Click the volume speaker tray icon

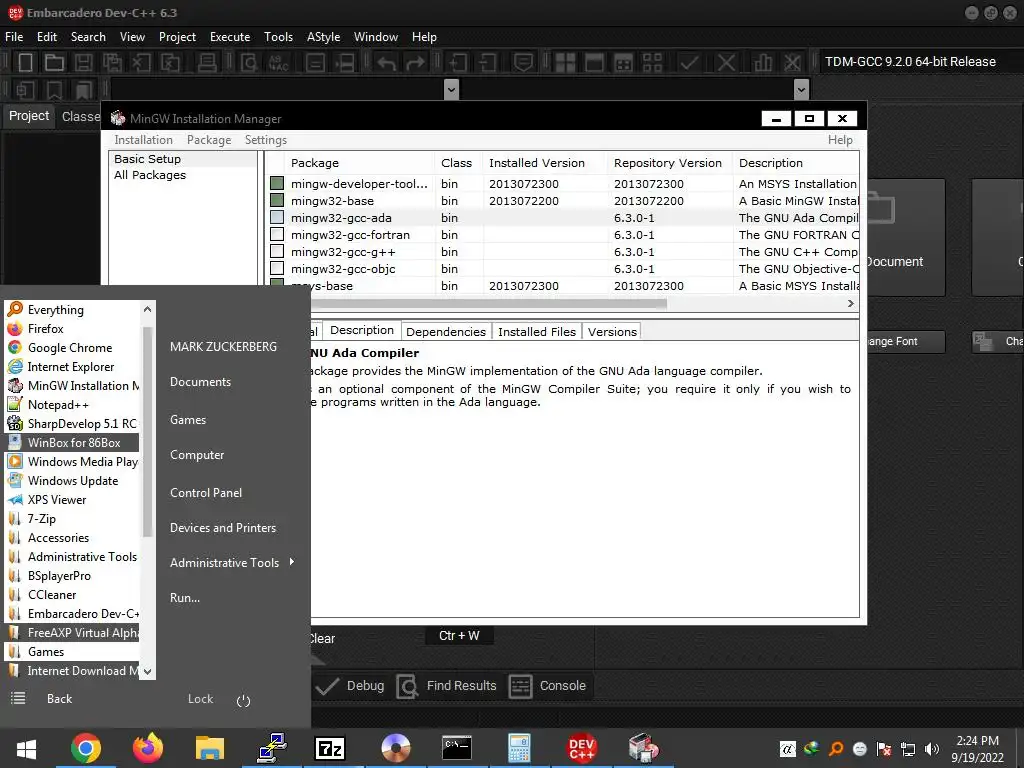tap(932, 749)
